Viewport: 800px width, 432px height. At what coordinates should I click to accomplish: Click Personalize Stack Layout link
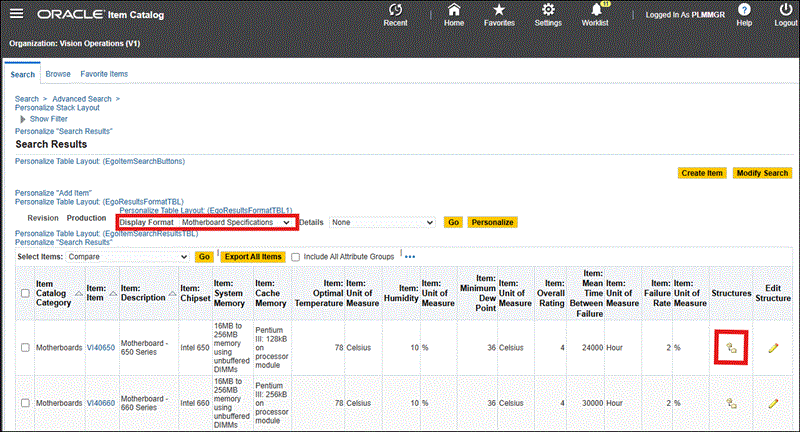click(57, 108)
